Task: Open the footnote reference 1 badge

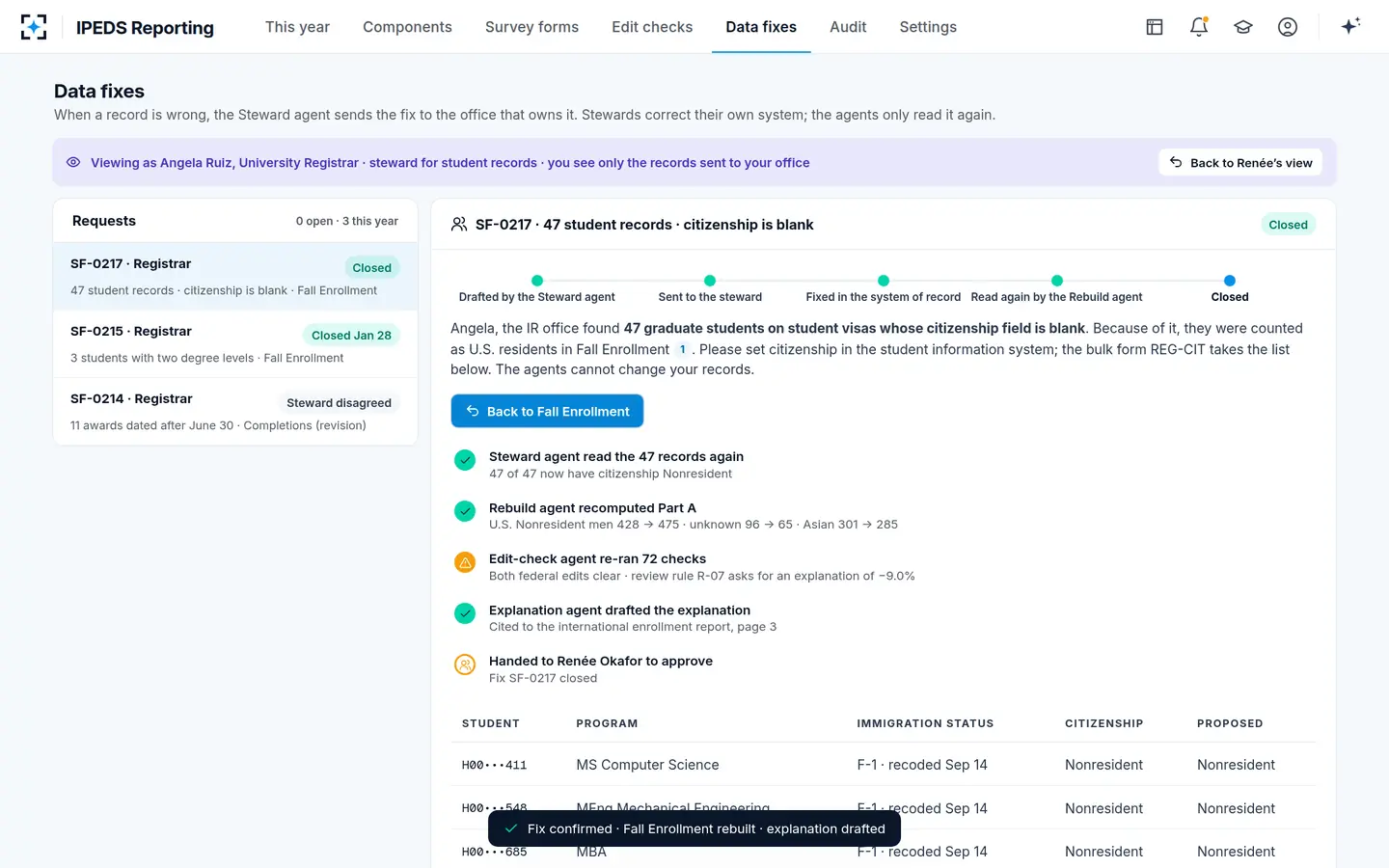Action: tap(682, 349)
